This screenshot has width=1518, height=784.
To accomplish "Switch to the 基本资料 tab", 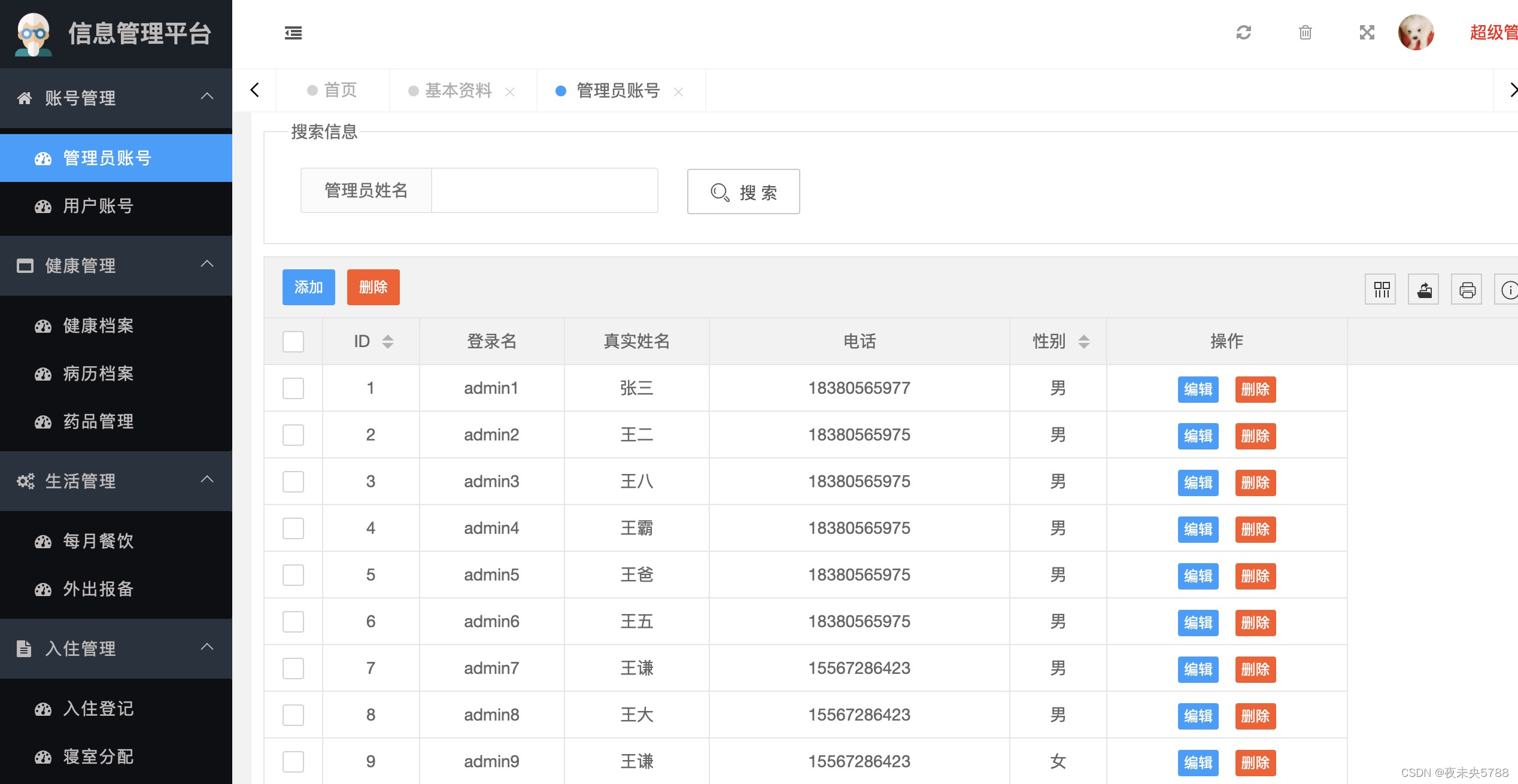I will [458, 90].
